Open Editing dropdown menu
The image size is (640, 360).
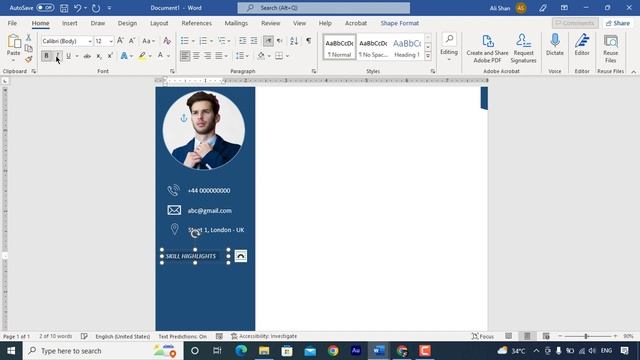(x=449, y=48)
